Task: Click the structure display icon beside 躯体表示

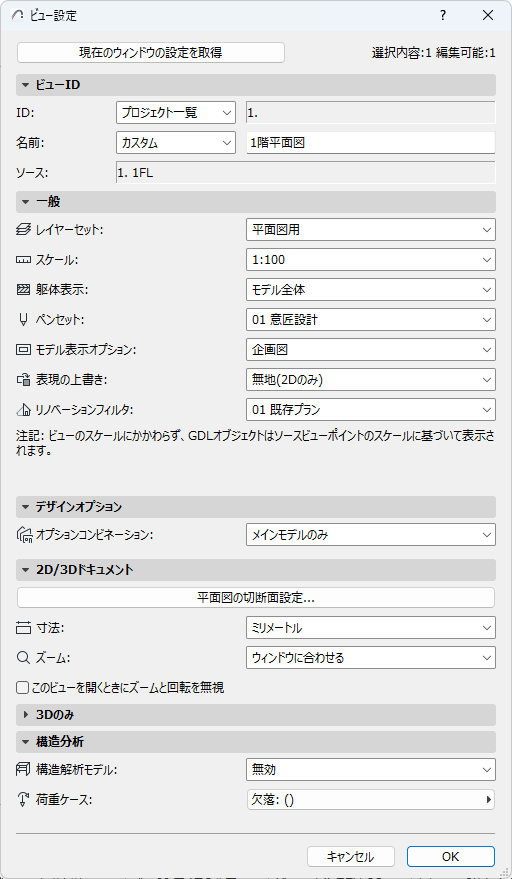Action: [x=22, y=290]
